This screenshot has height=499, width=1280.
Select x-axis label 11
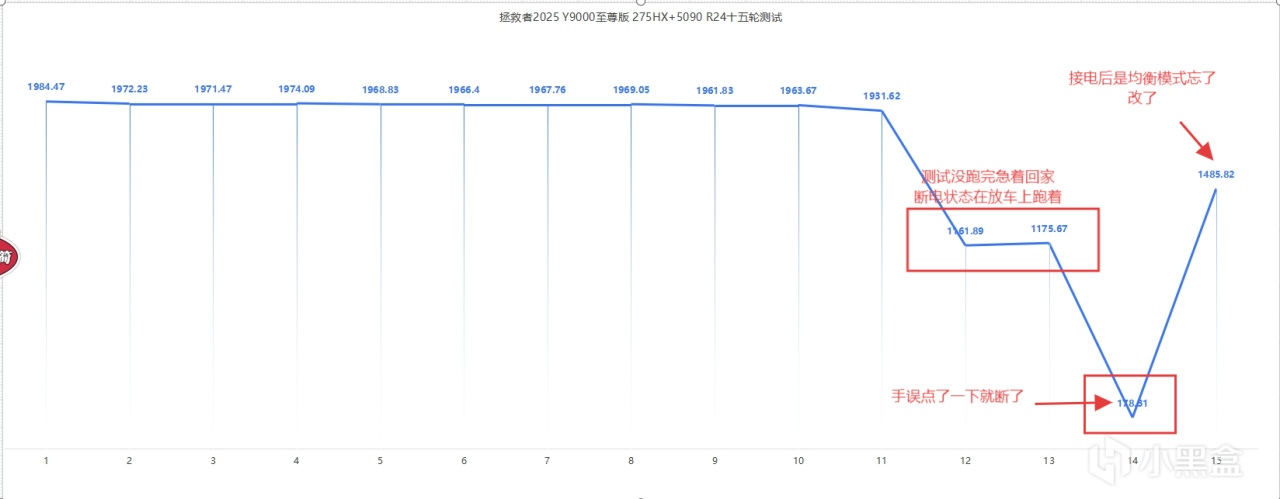(x=881, y=461)
